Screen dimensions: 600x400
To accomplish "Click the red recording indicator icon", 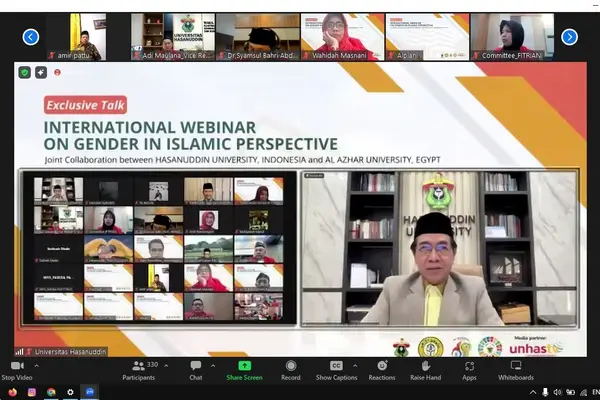I will coord(57,72).
